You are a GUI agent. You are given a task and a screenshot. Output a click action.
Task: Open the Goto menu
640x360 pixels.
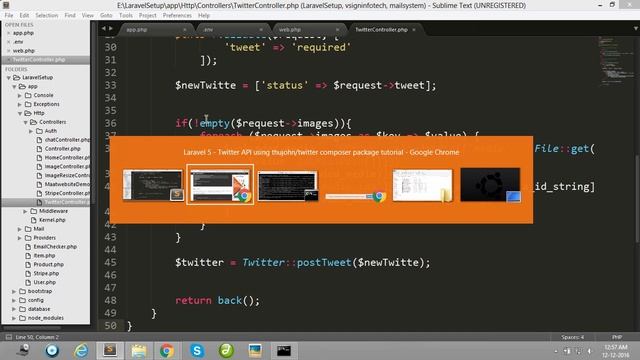[106, 16]
